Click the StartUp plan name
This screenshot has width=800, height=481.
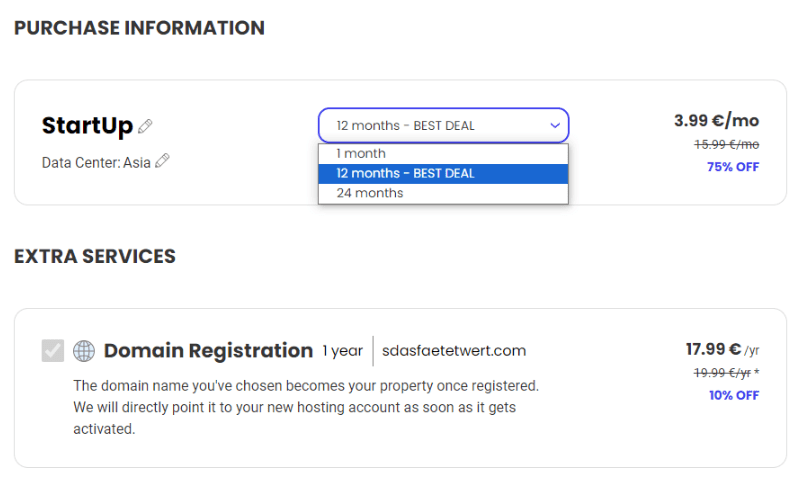(x=87, y=125)
